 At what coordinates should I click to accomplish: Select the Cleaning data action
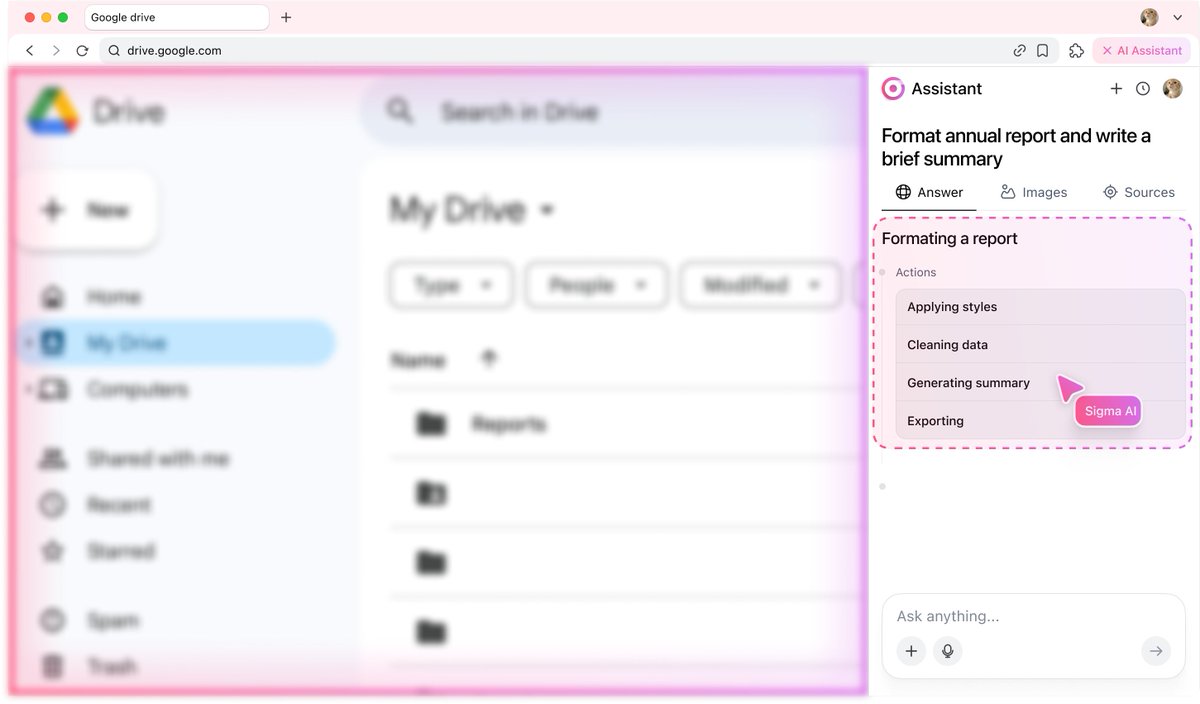tap(1040, 344)
